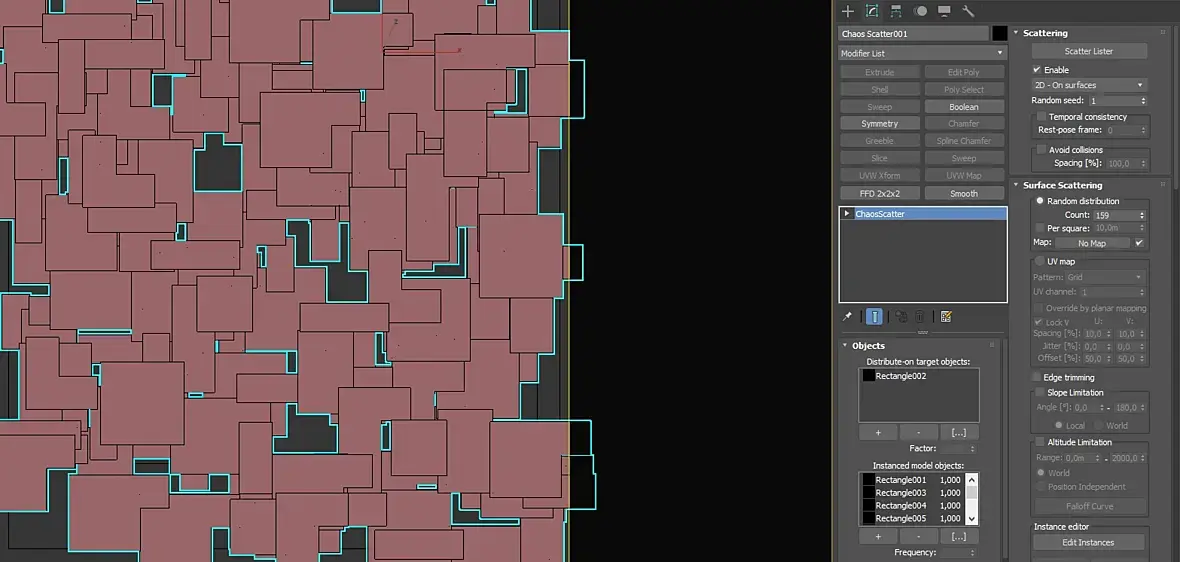Click instanced list scroll up arrow
Image resolution: width=1180 pixels, height=562 pixels.
[x=972, y=479]
